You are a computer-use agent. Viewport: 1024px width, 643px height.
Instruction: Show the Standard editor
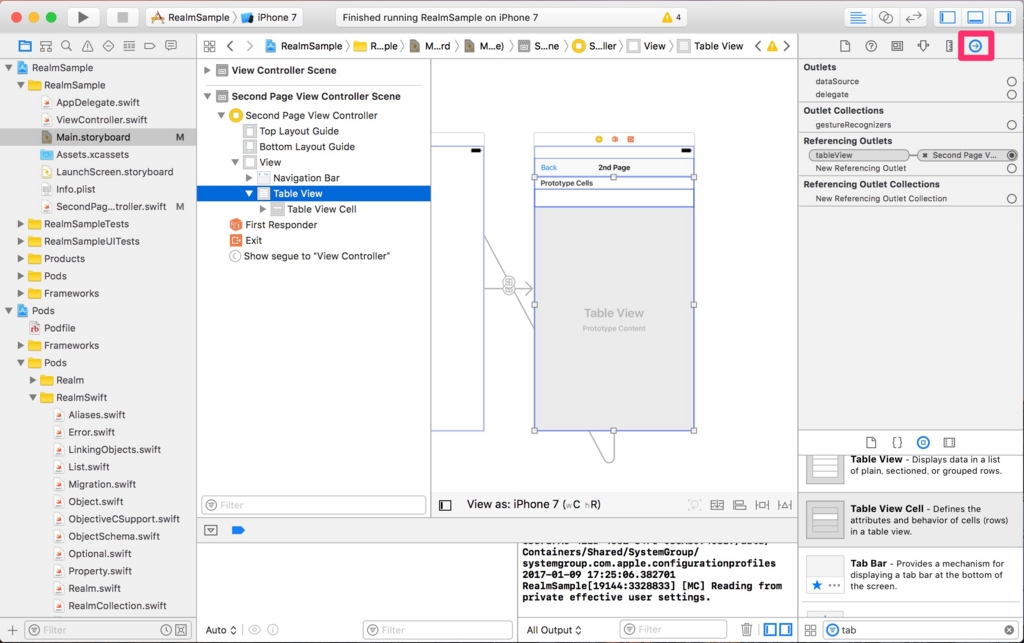click(857, 18)
